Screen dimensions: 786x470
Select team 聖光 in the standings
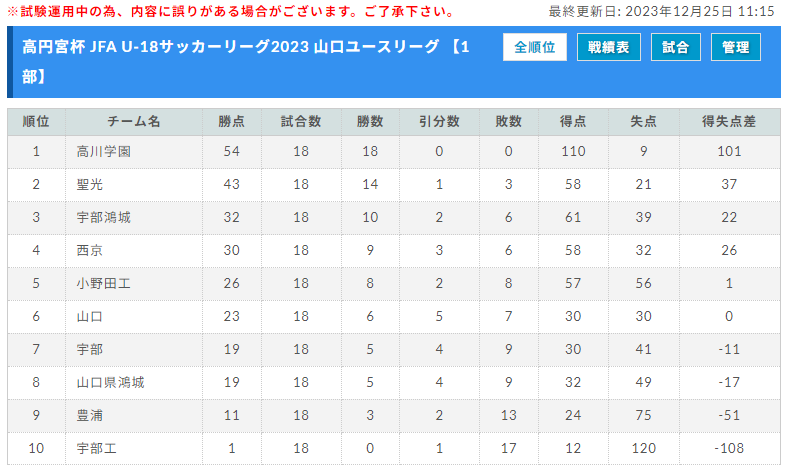90,185
